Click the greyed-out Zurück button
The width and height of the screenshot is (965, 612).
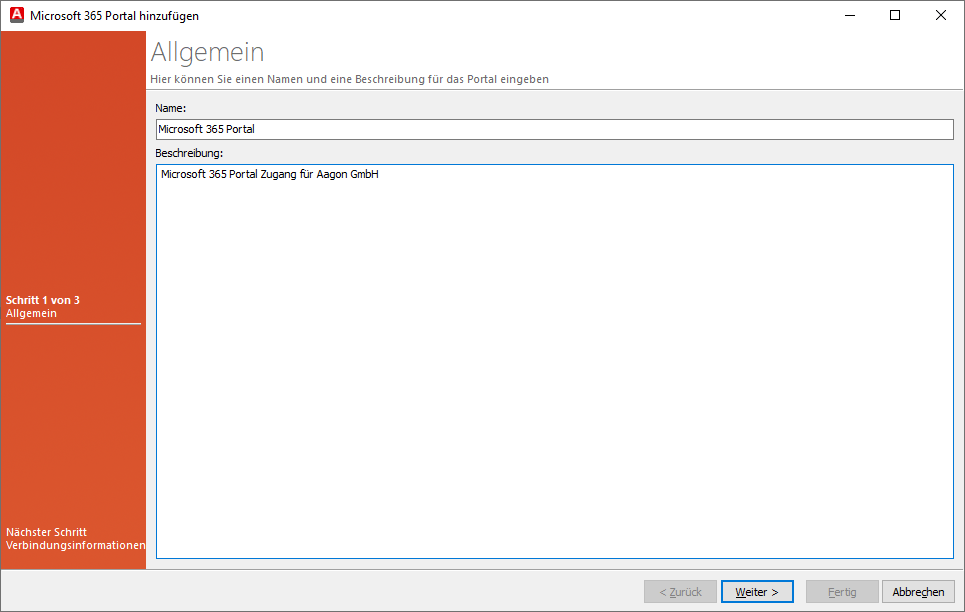680,592
